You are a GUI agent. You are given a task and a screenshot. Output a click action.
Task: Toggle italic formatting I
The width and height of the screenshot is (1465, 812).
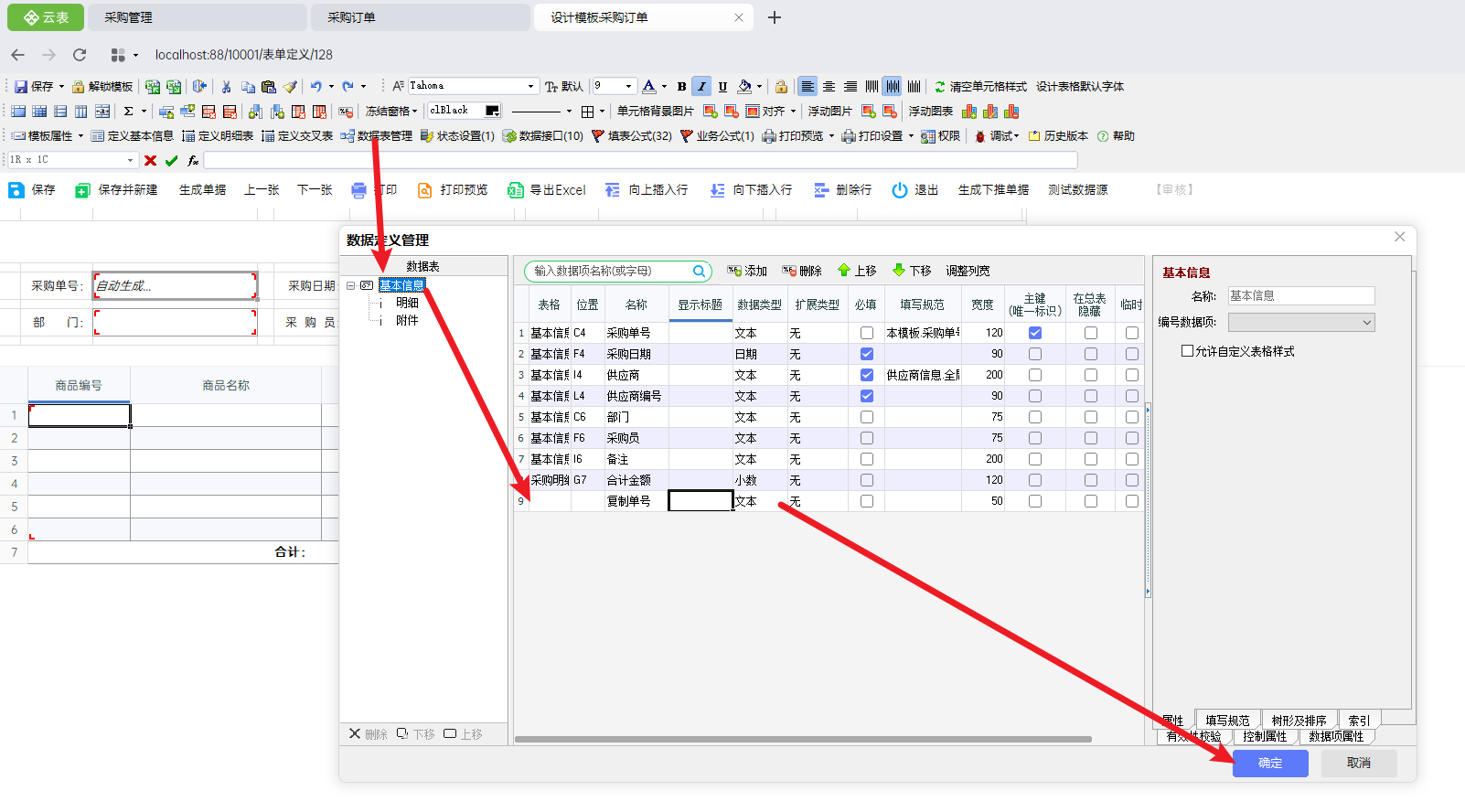tap(701, 86)
